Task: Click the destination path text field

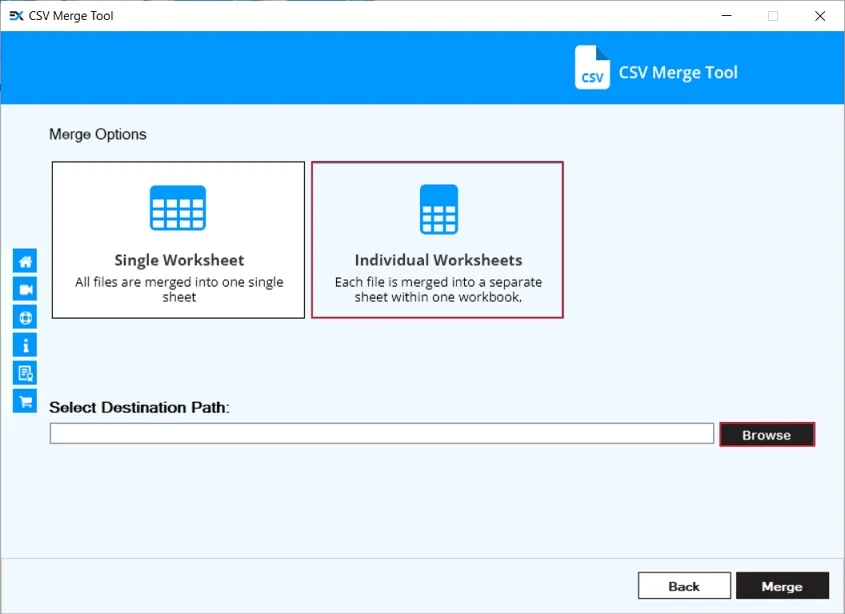Action: coord(381,434)
